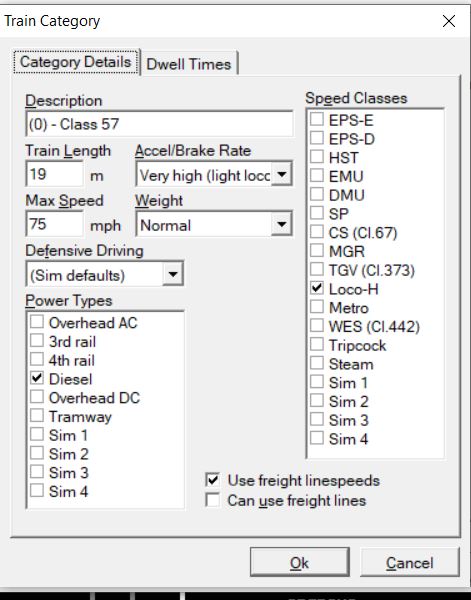Switch to the Dwell Times tab
Viewport: 471px width, 600px height.
[x=189, y=64]
